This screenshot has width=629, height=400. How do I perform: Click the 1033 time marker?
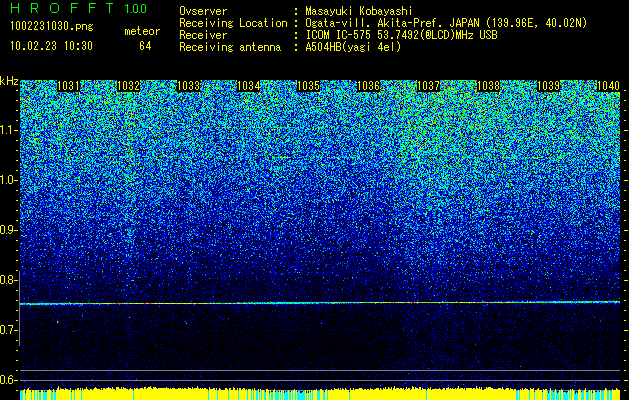pyautogui.click(x=189, y=86)
